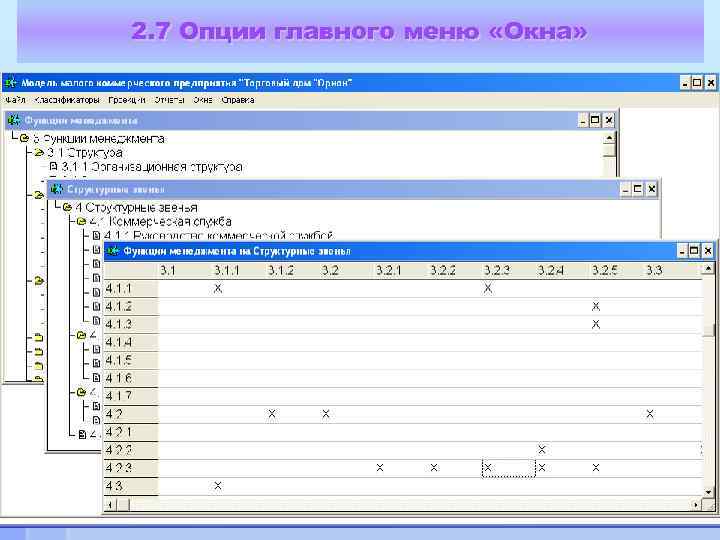
Task: Select document icon of 4.1.1 Руководство коммерческой службой
Action: click(x=96, y=236)
